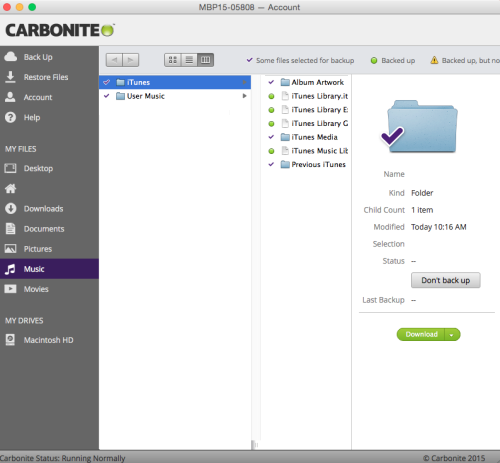Screen dimensions: 500x463
Task: Click the Back Up cloud icon
Action: pos(10,57)
